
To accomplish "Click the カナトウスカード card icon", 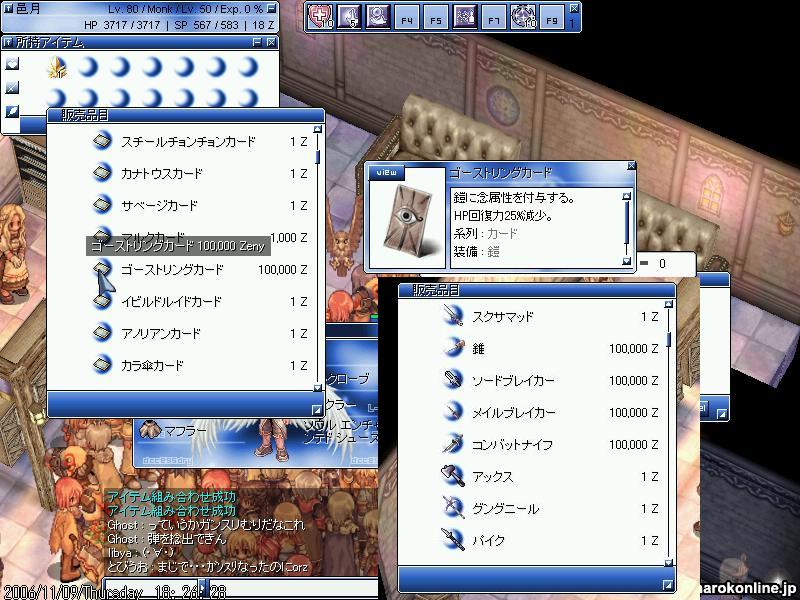I will pyautogui.click(x=103, y=172).
